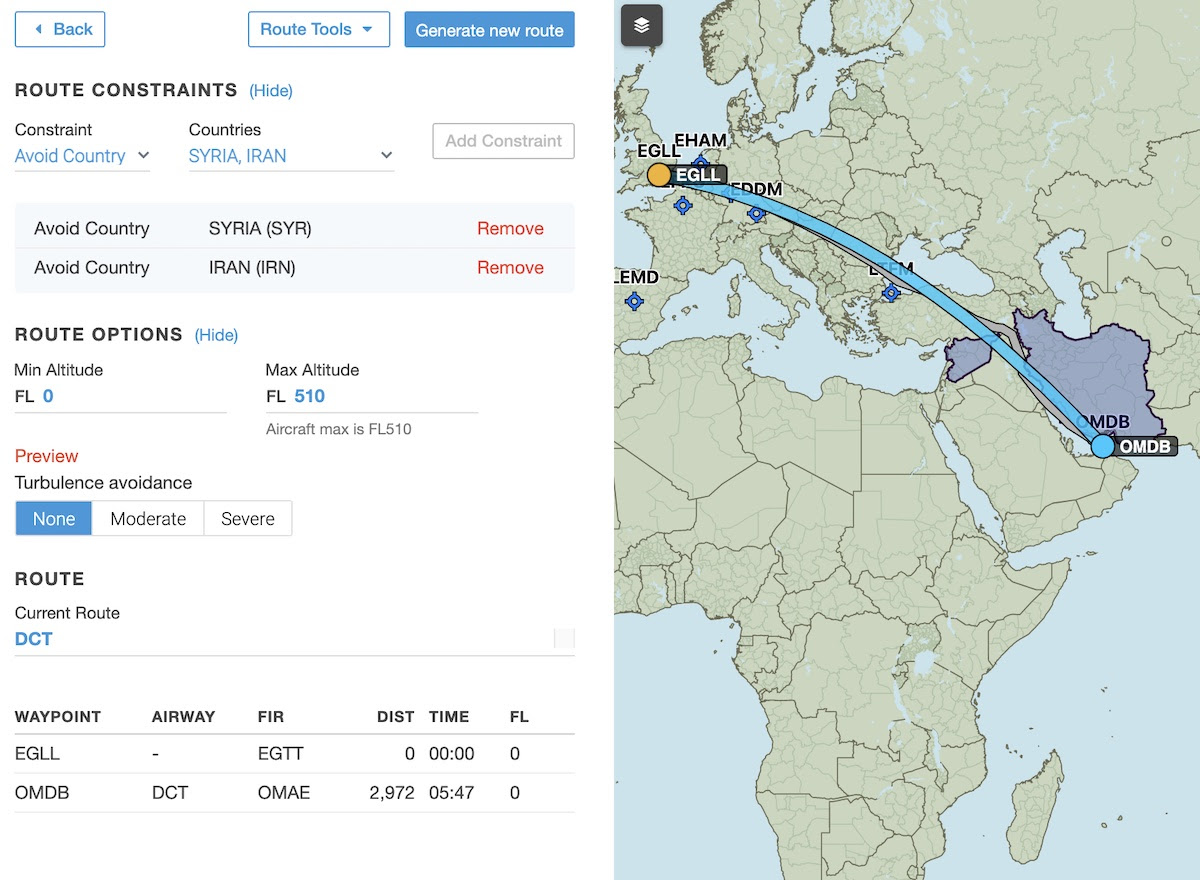Click the airport marker near Istanbul
Viewport: 1200px width, 880px height.
(891, 293)
